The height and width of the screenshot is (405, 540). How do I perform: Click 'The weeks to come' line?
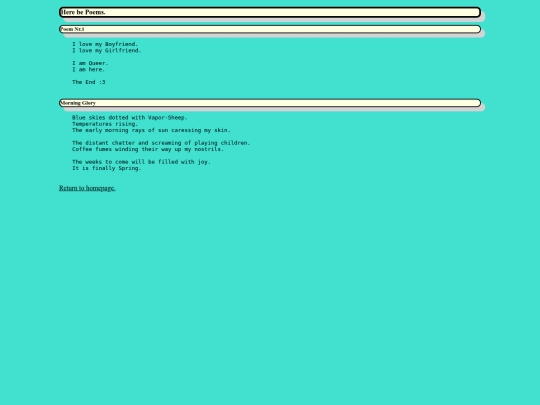[x=141, y=162]
